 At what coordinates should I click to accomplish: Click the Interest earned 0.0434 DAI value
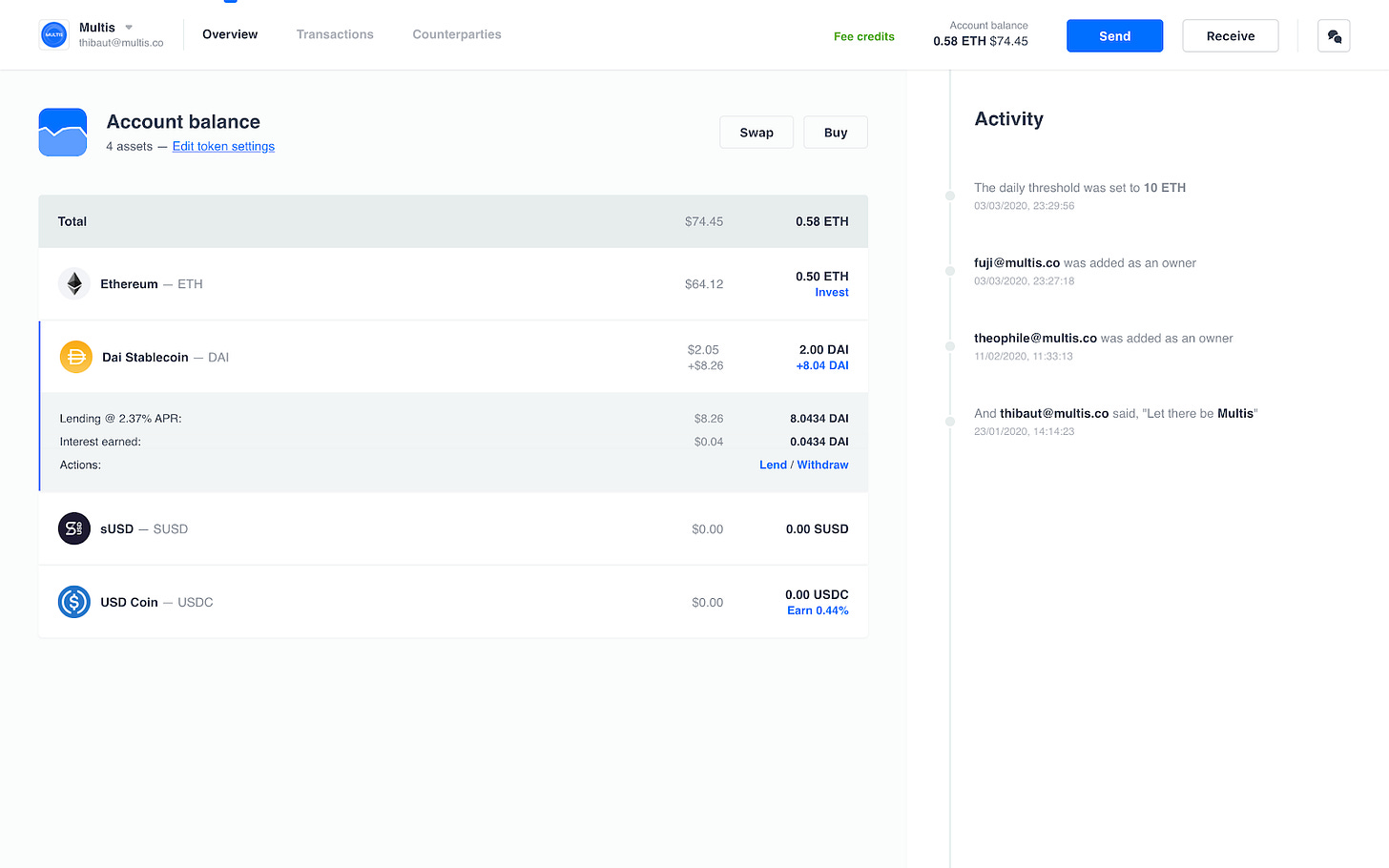pos(819,442)
